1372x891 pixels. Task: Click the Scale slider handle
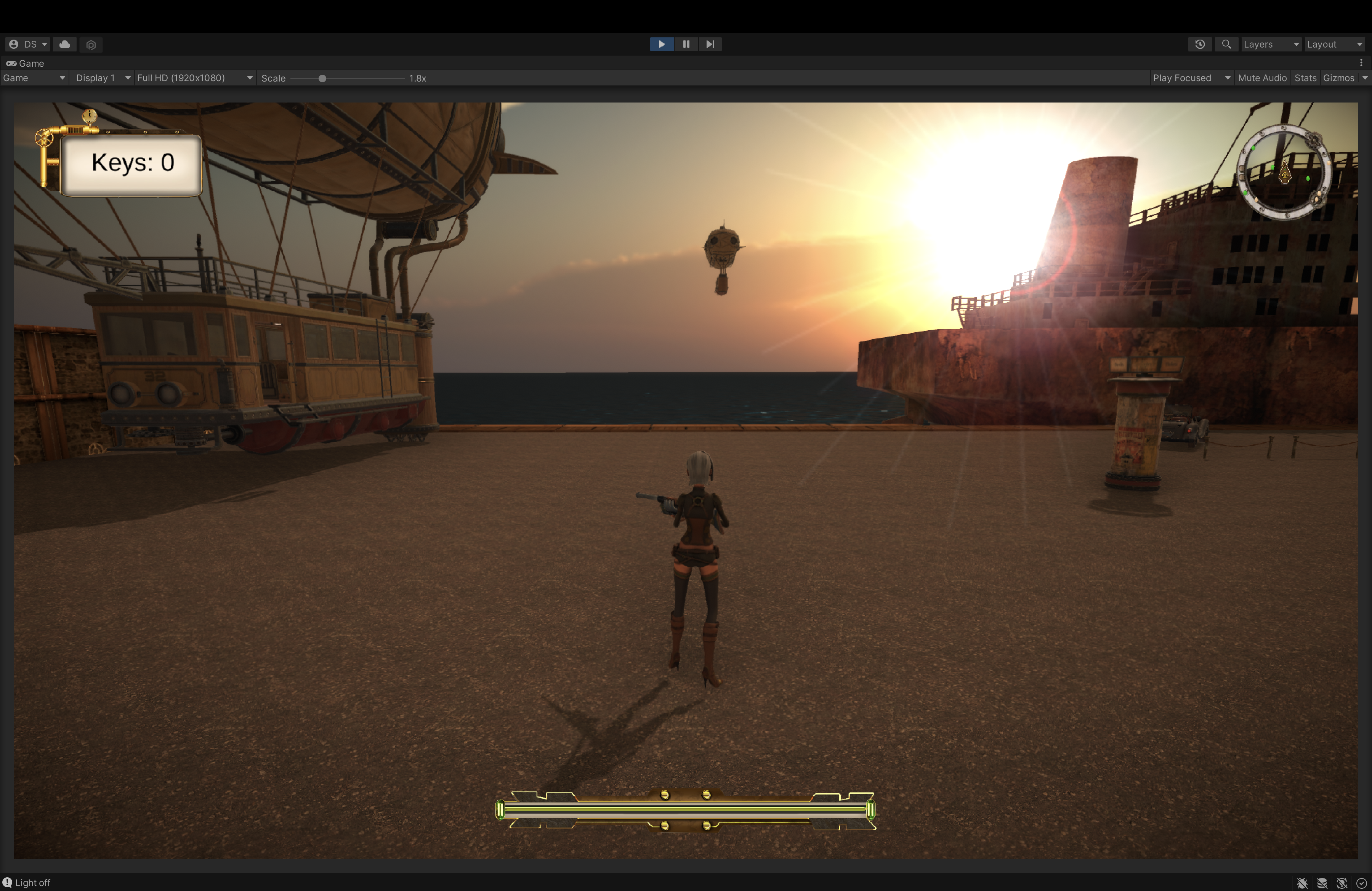point(322,79)
